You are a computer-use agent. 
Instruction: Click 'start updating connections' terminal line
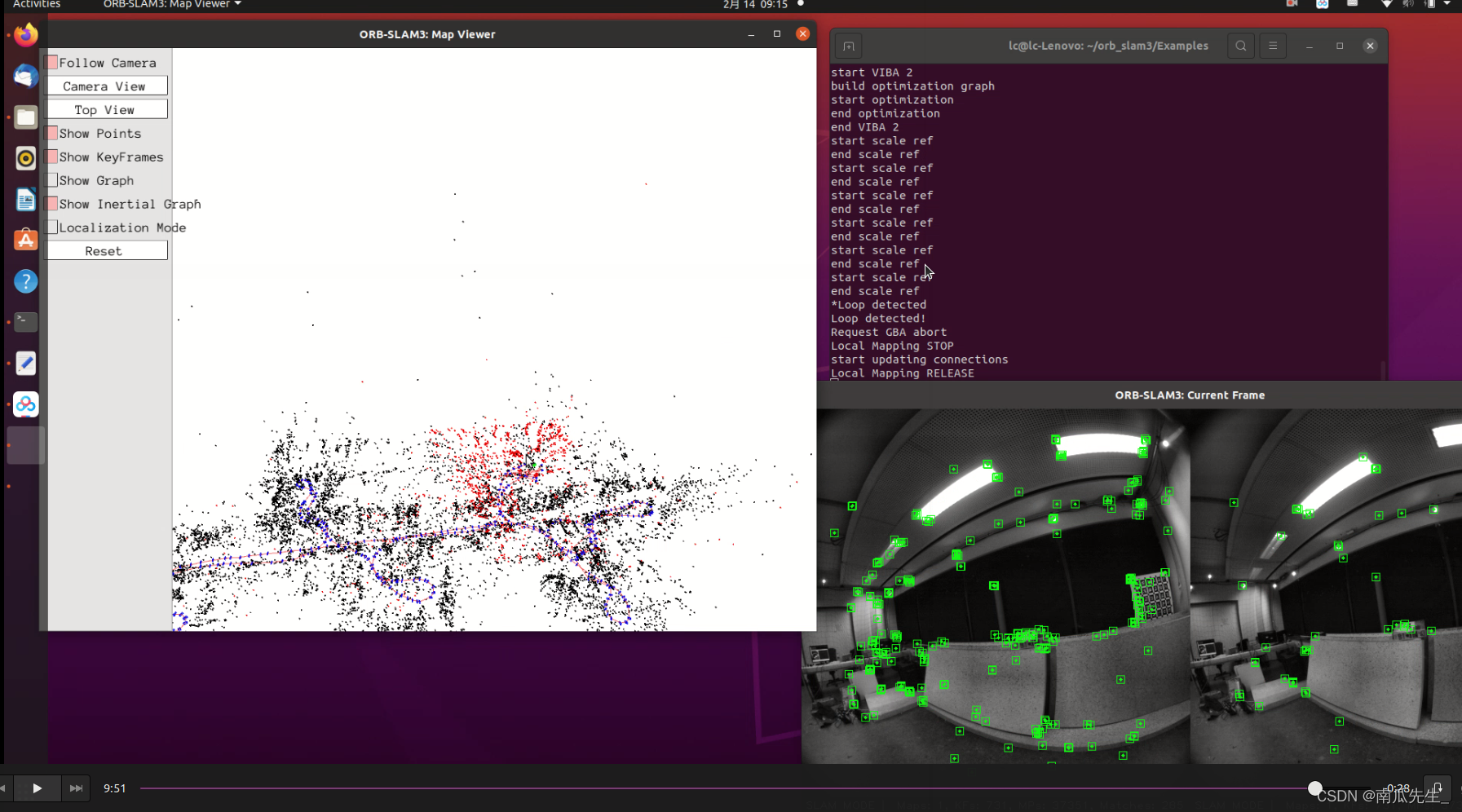pyautogui.click(x=919, y=360)
